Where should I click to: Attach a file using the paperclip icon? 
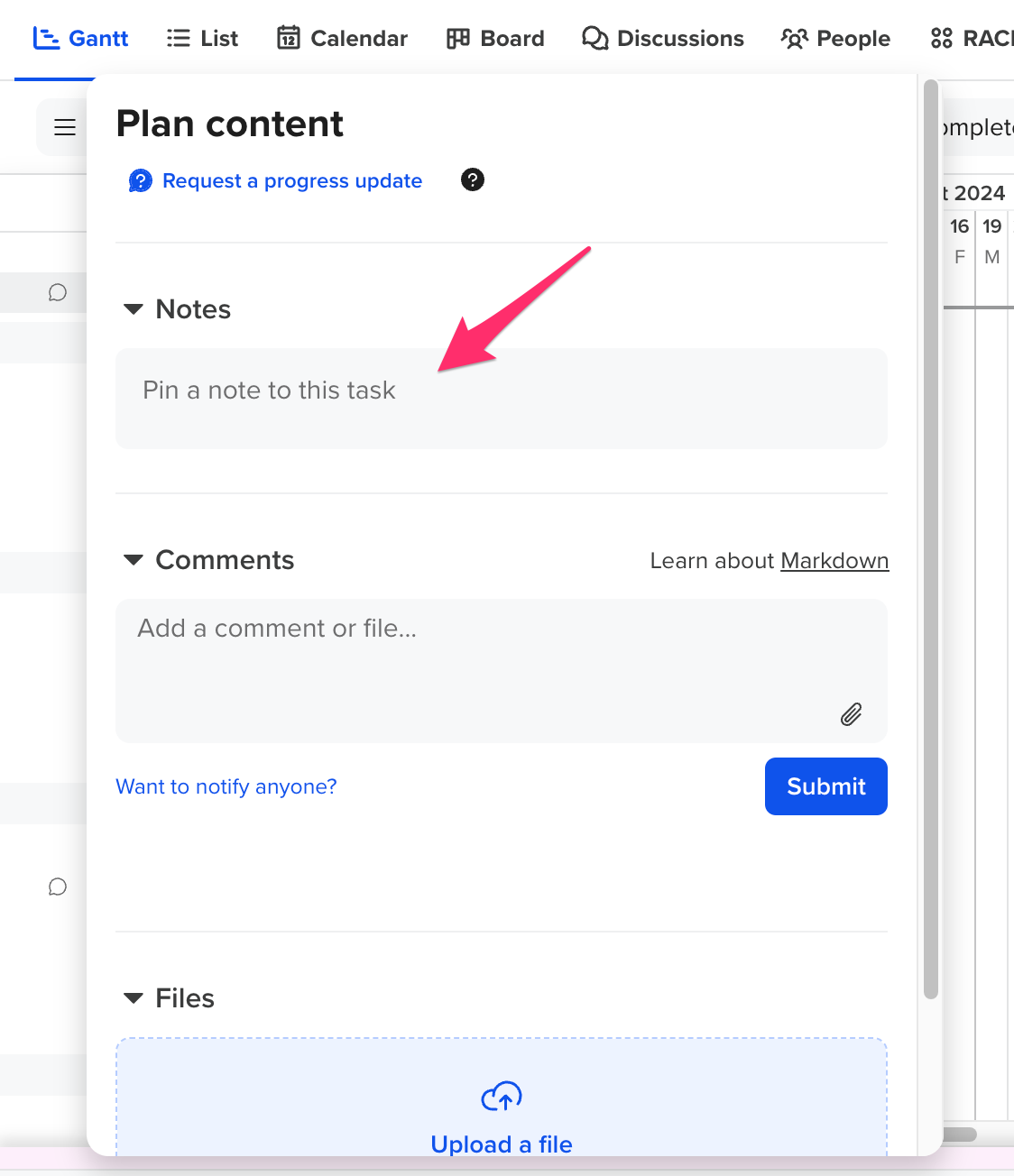pos(851,714)
